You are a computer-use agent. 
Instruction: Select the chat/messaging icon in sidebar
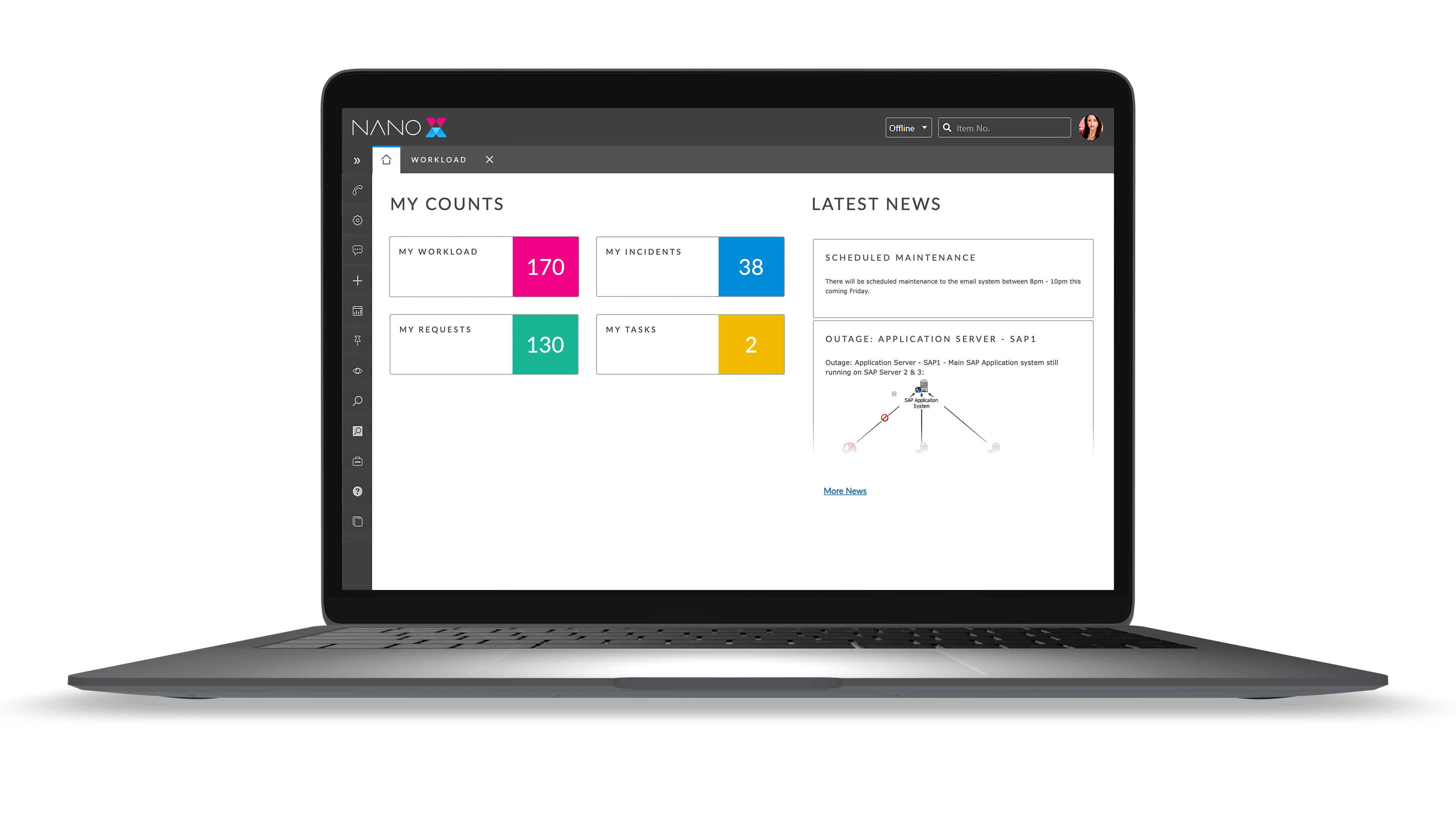(x=357, y=250)
